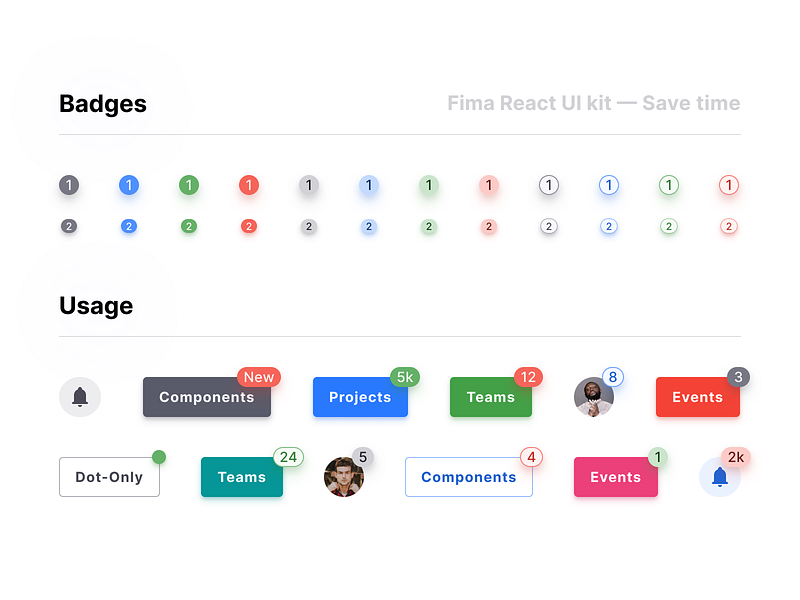Select the red New badge on Components
The width and height of the screenshot is (800, 600).
pyautogui.click(x=259, y=377)
